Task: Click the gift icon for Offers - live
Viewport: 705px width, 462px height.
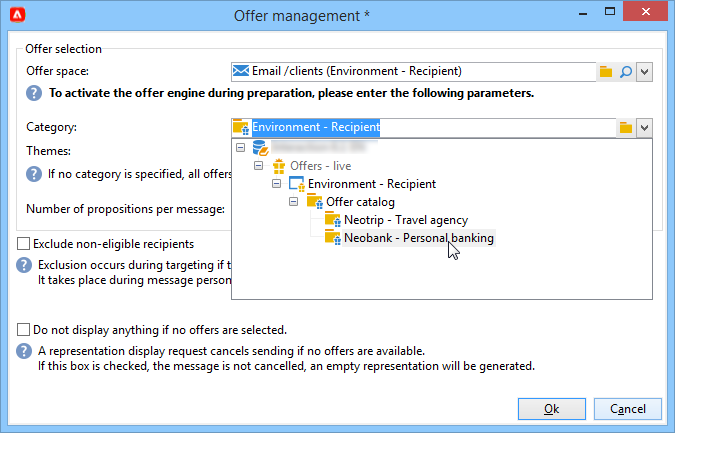Action: click(278, 166)
